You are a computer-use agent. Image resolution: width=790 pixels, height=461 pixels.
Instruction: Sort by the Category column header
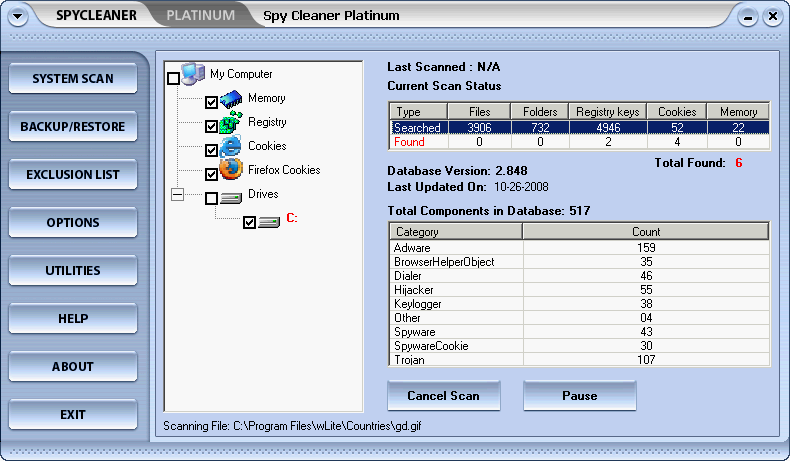[x=456, y=232]
